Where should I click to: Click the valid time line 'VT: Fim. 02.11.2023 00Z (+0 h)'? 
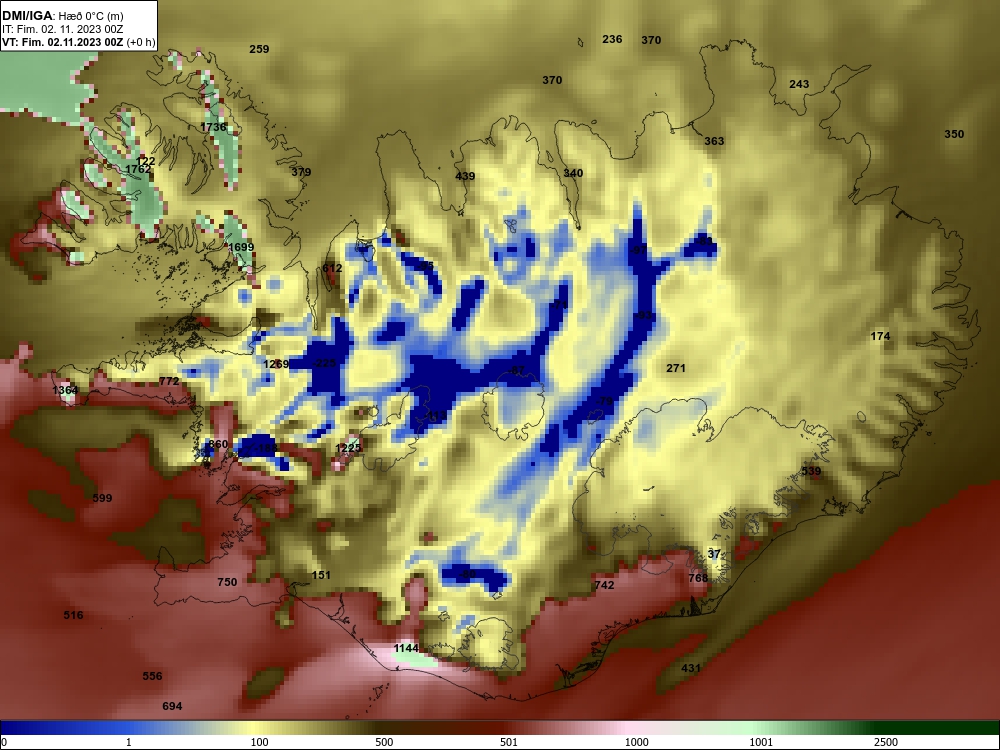78,42
